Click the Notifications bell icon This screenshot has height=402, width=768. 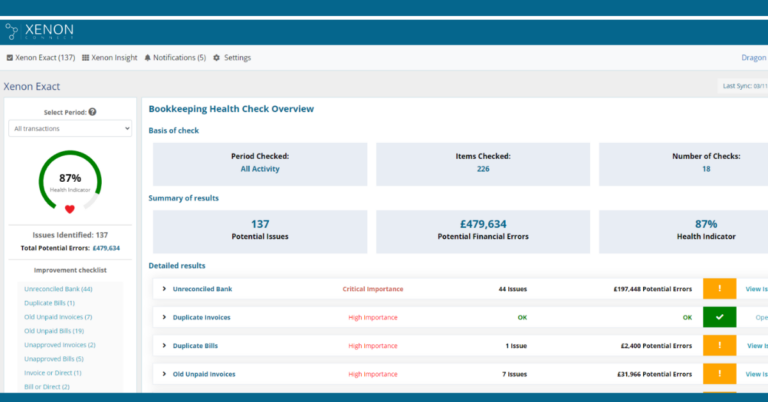[147, 58]
